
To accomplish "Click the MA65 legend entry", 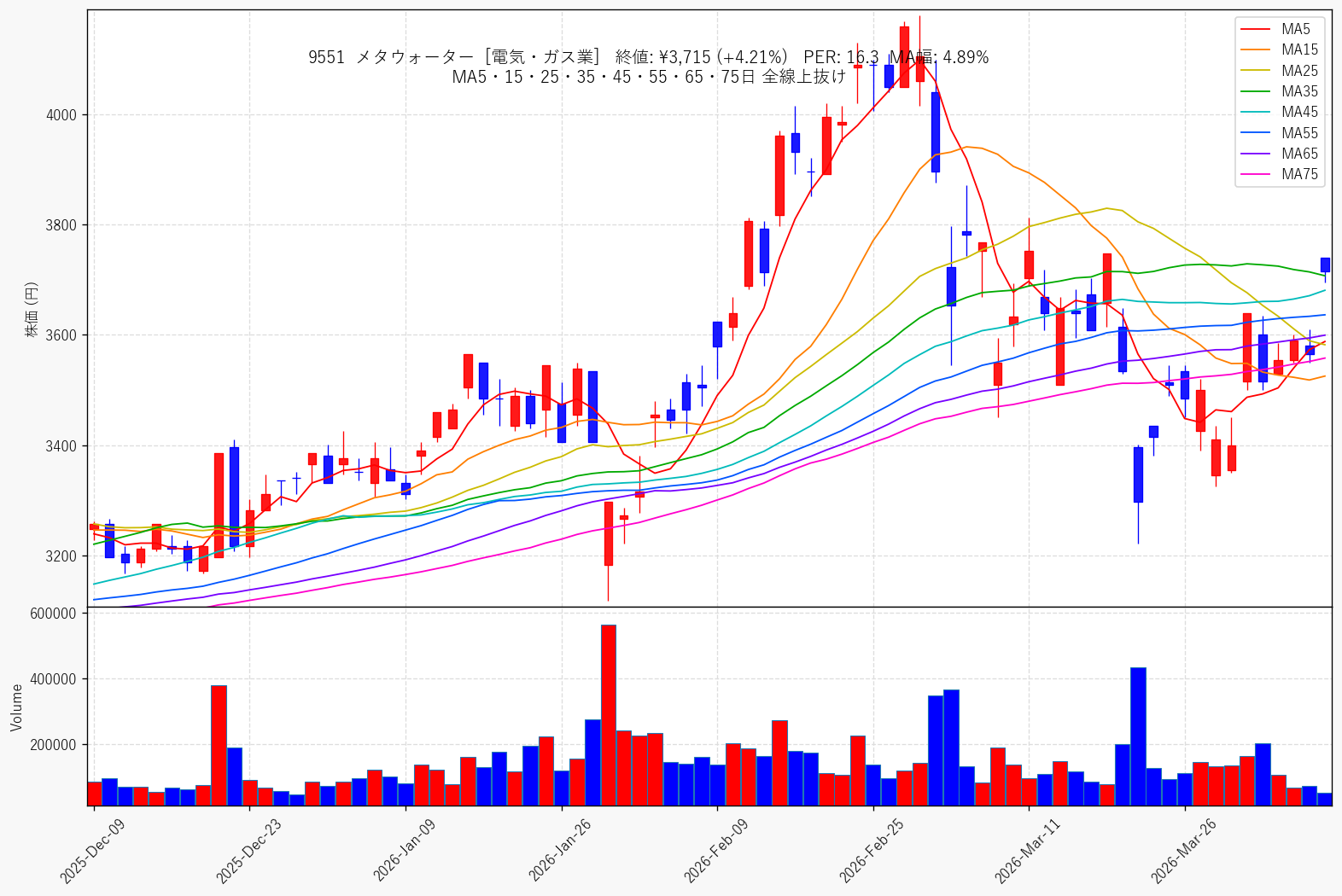I will (1279, 154).
